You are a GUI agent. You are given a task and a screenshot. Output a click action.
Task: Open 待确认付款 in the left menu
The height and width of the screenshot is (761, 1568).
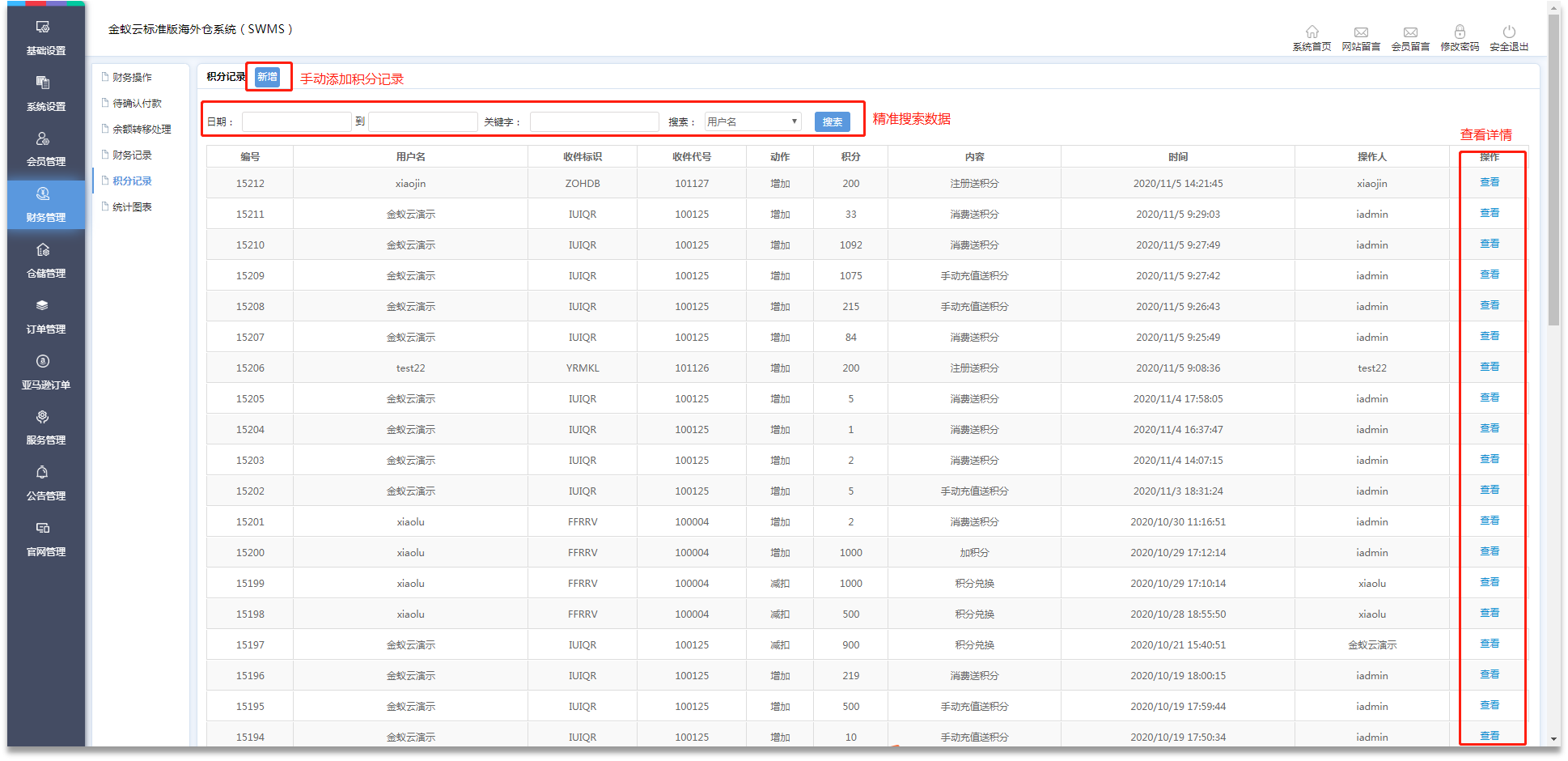pyautogui.click(x=137, y=104)
